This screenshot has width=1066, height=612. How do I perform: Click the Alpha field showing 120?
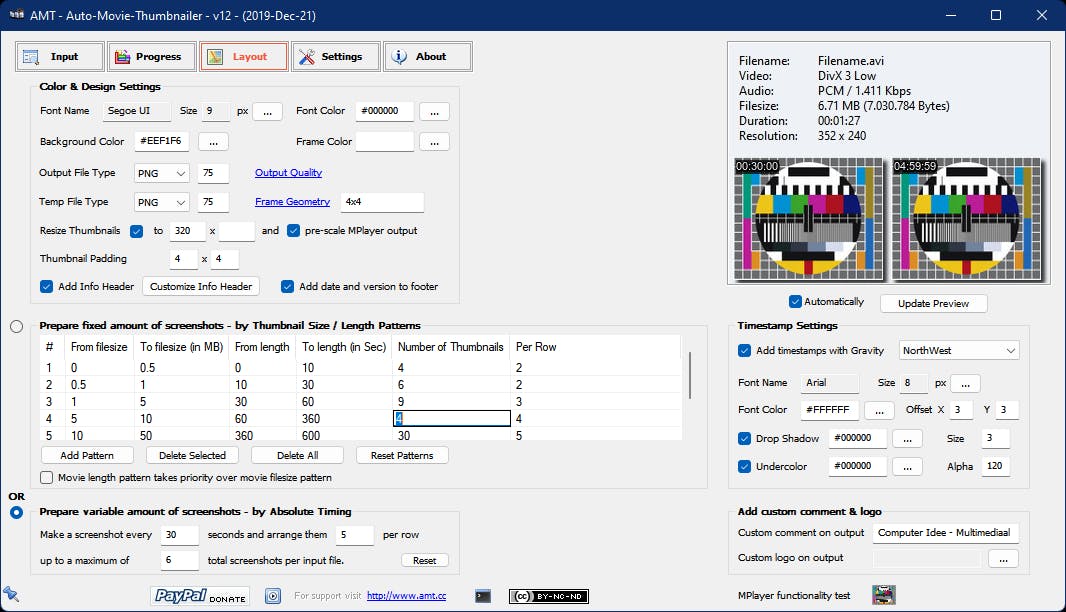[995, 466]
